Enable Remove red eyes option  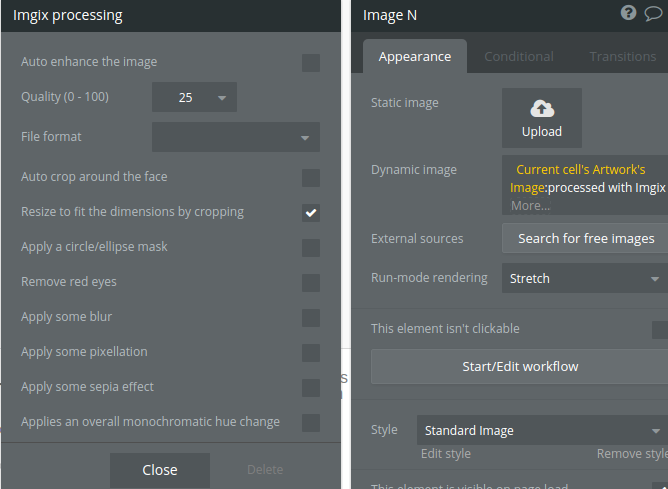(311, 283)
